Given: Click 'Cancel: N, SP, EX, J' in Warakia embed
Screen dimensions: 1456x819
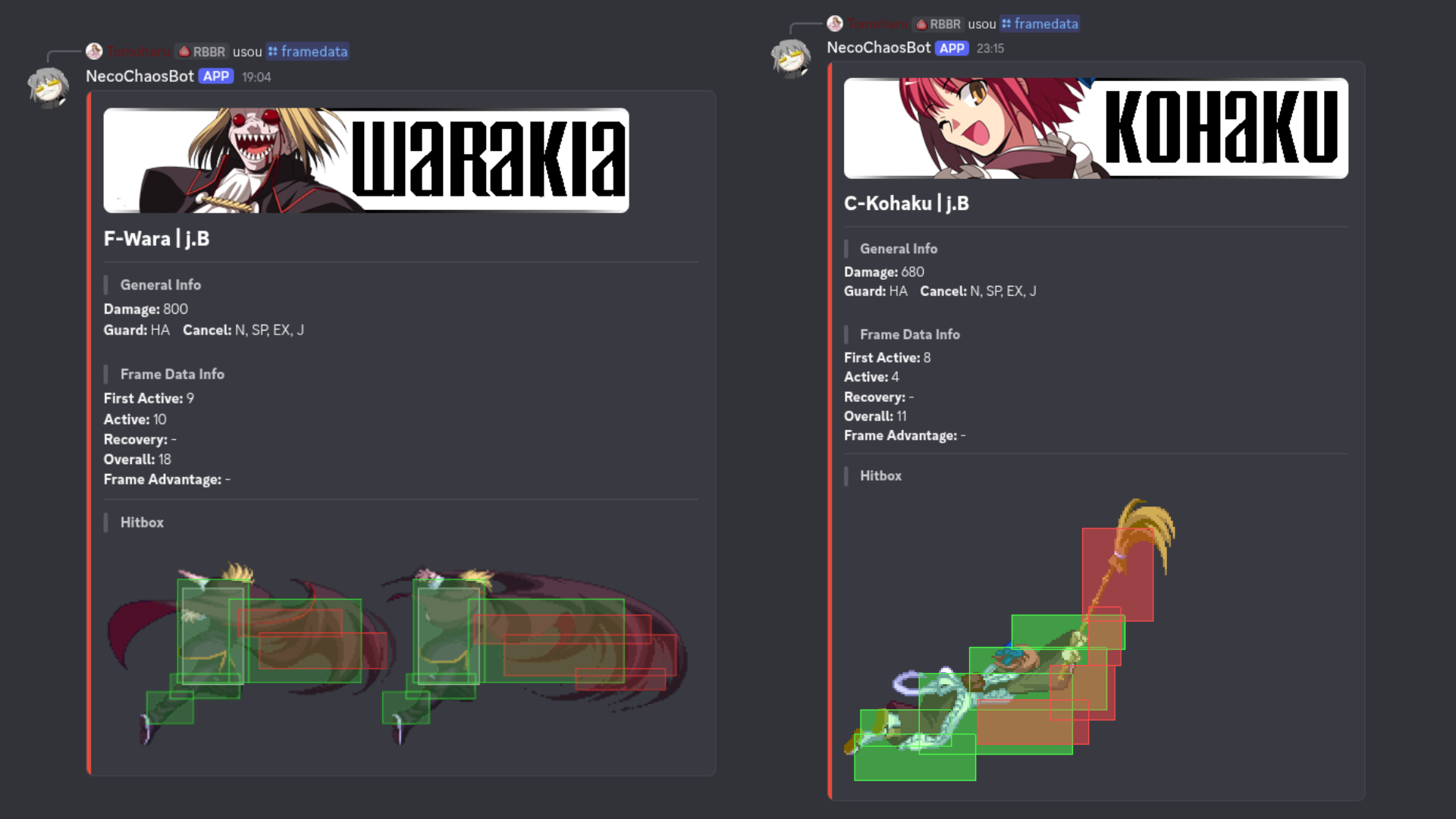Looking at the screenshot, I should pyautogui.click(x=243, y=330).
